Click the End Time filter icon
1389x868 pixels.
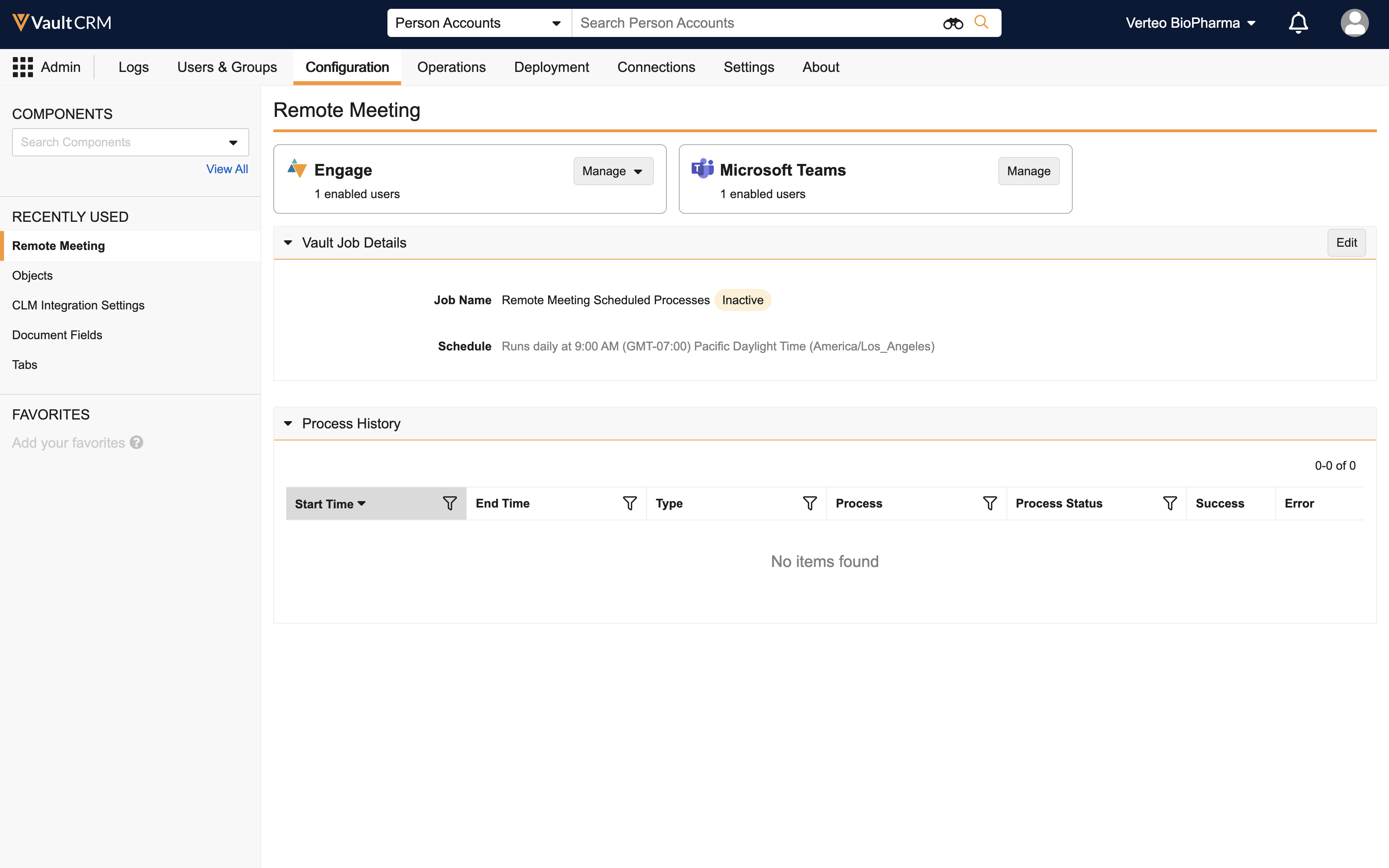(630, 504)
